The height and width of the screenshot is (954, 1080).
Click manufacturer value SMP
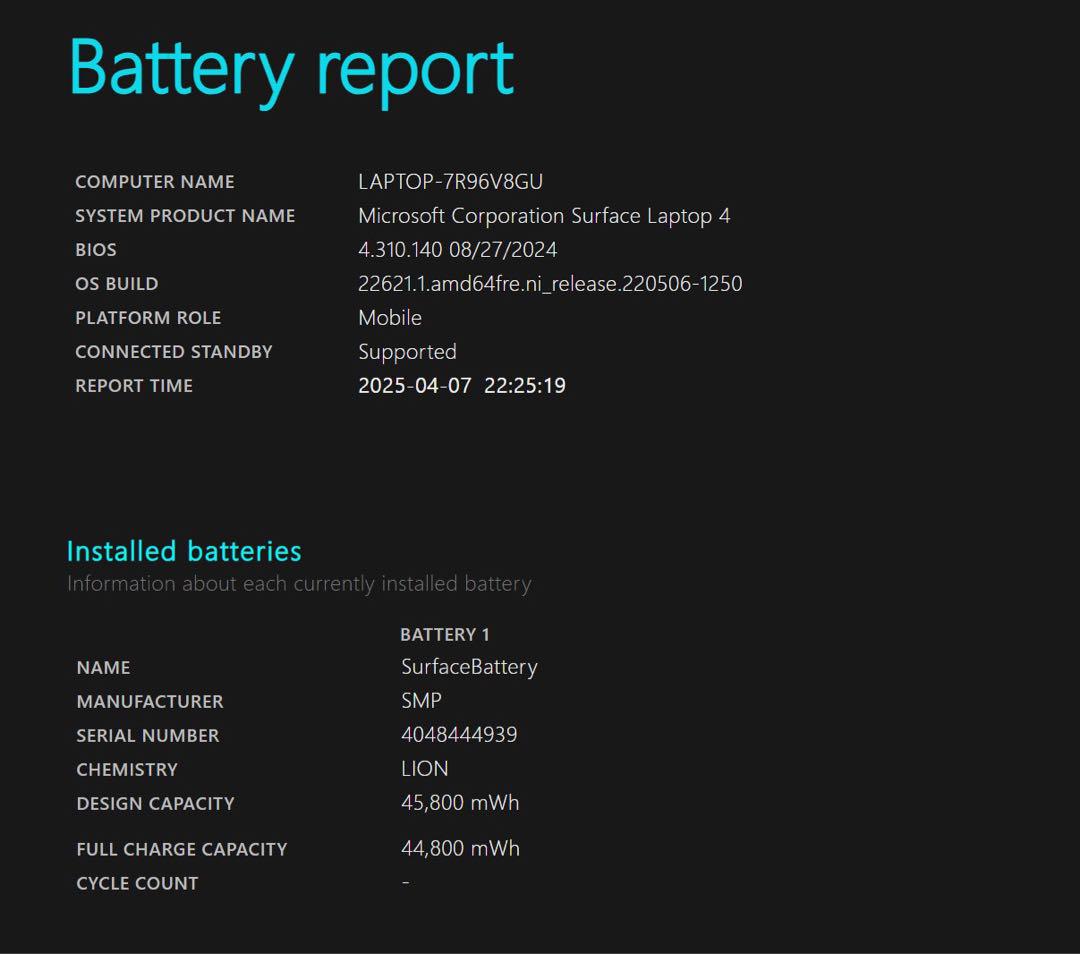(422, 701)
